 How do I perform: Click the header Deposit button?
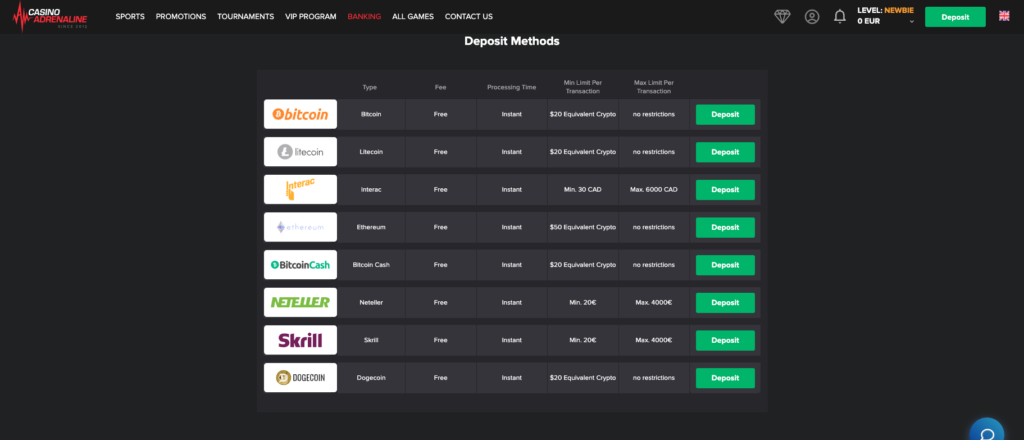coord(955,17)
